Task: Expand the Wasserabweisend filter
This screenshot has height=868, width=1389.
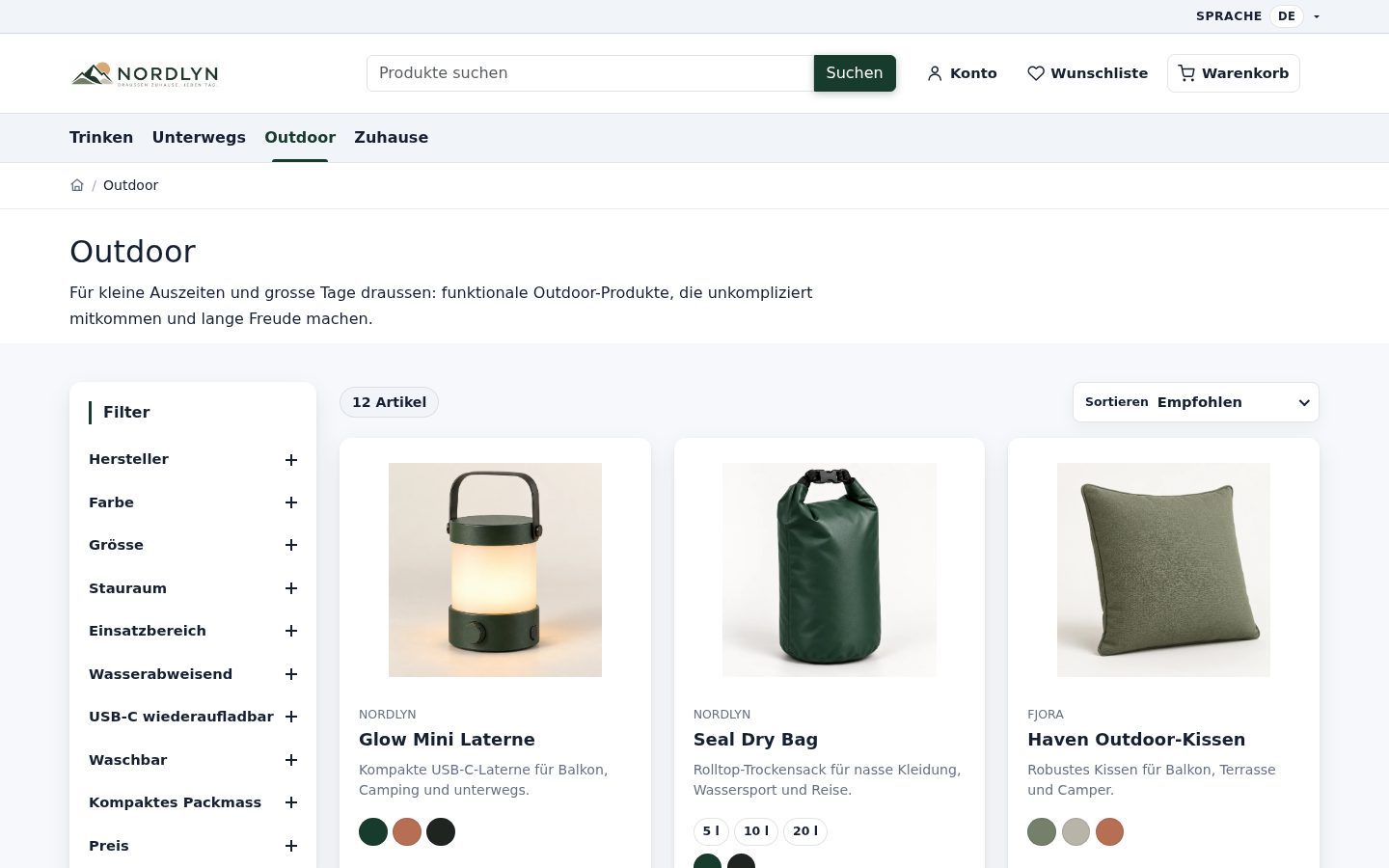Action: pyautogui.click(x=193, y=674)
